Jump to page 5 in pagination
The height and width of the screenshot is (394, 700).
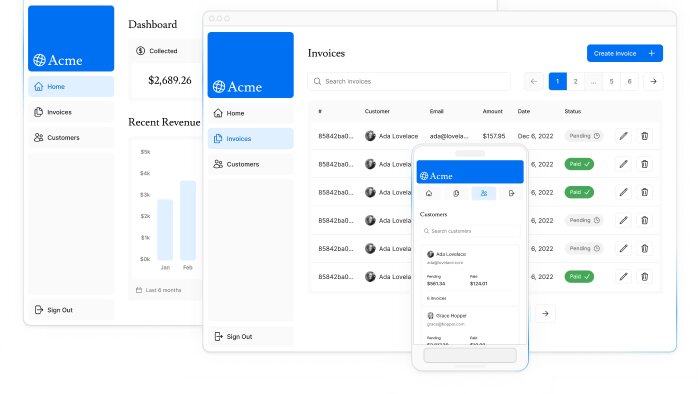point(612,81)
